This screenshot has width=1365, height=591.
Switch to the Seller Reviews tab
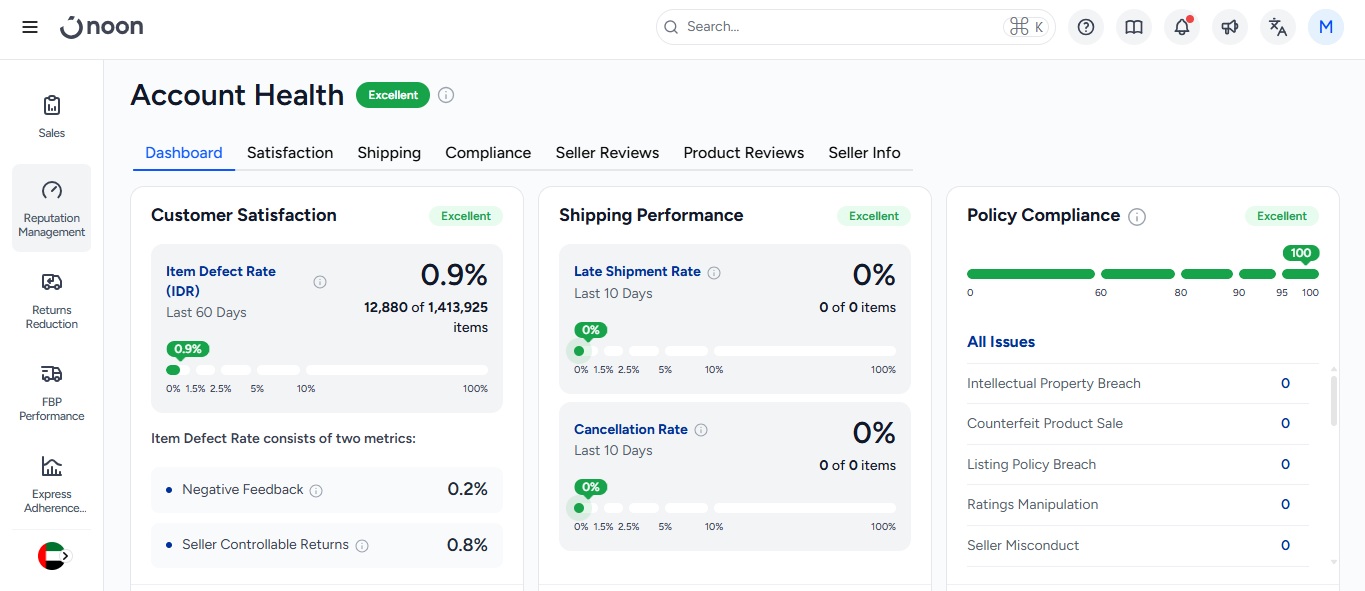click(607, 153)
